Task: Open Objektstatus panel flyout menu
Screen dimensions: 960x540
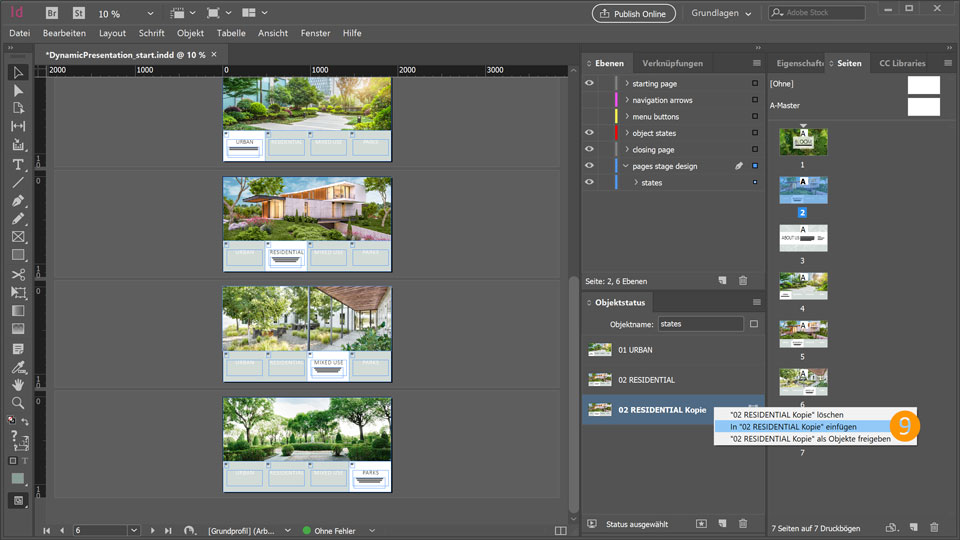Action: [757, 302]
